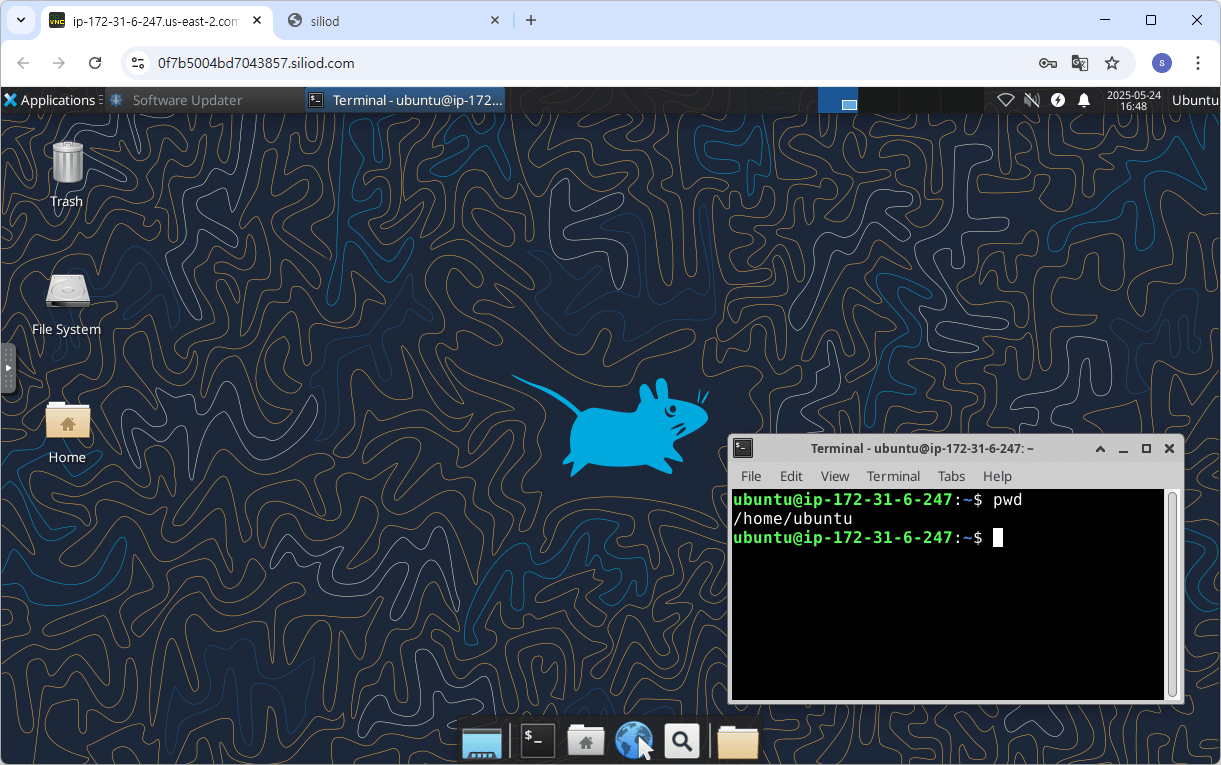Image resolution: width=1221 pixels, height=765 pixels.
Task: Open the Chrome profile avatar
Action: pyautogui.click(x=1161, y=63)
